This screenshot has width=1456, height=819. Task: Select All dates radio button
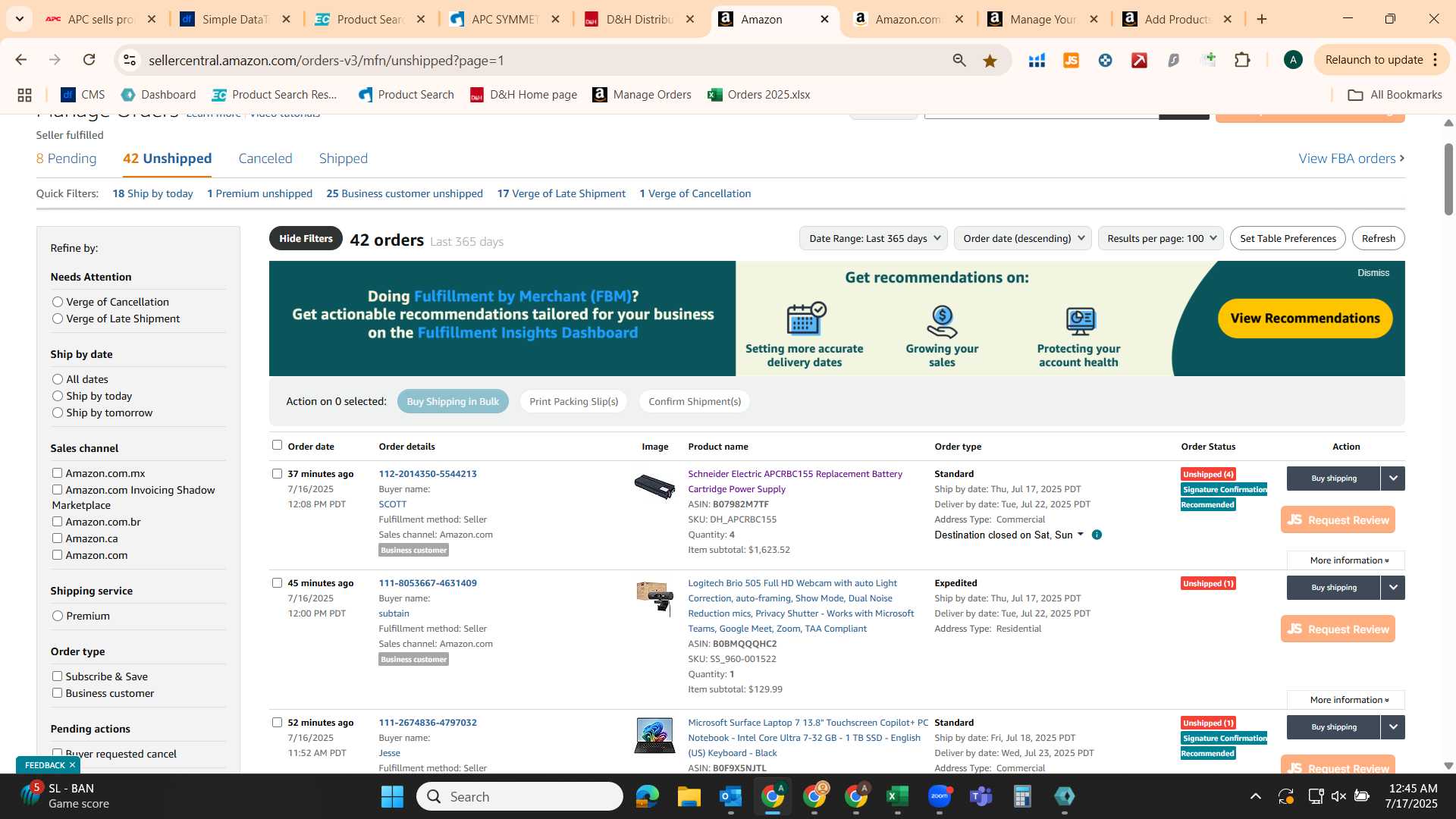point(57,379)
